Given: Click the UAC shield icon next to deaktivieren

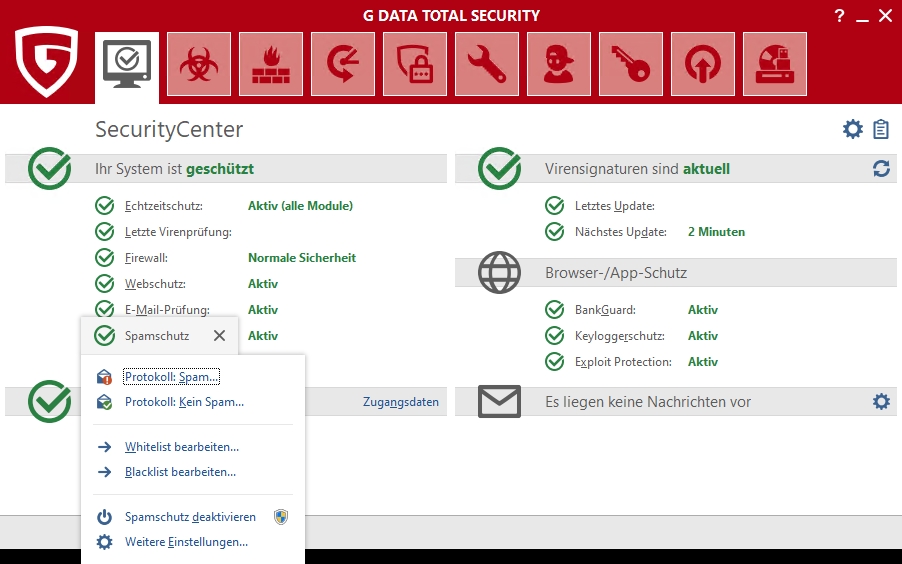Looking at the screenshot, I should (281, 517).
